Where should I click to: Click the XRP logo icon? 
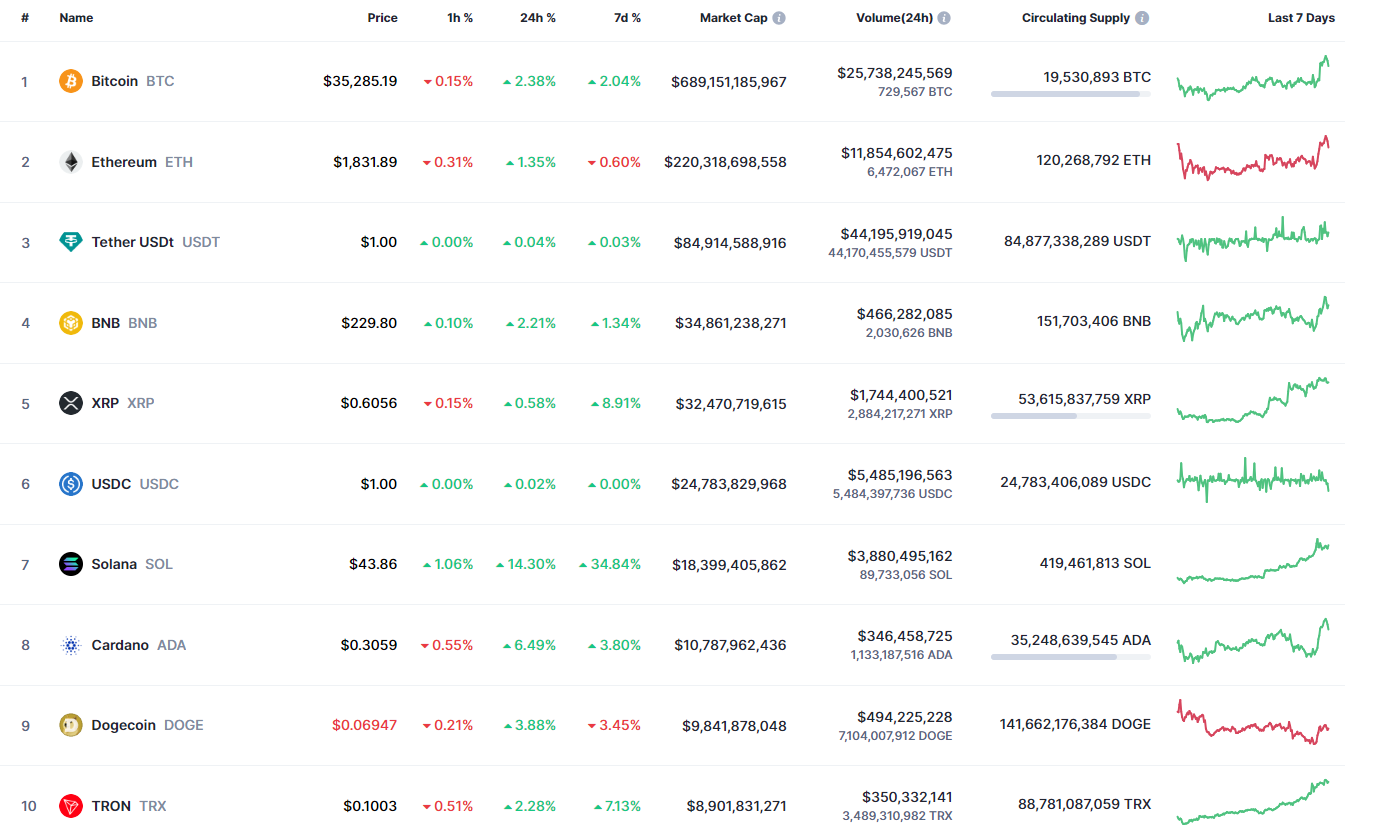point(70,403)
